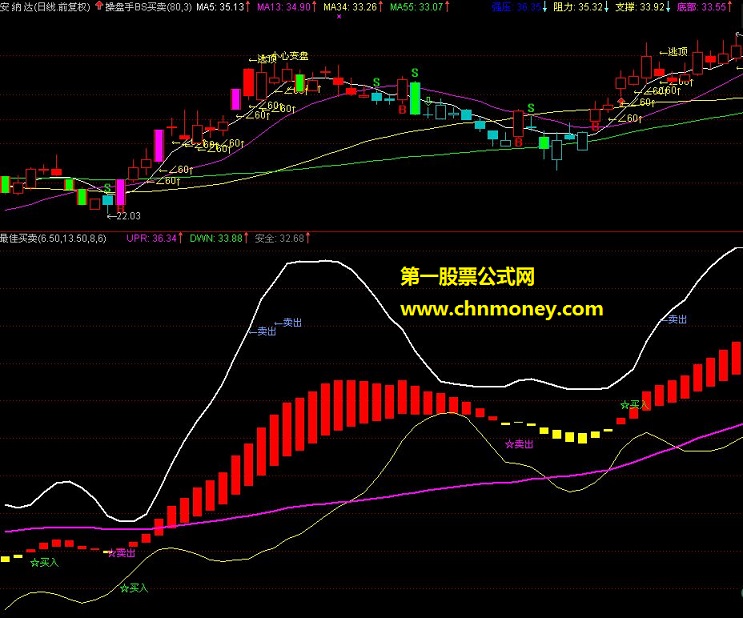Click the 逃顶 label beside 小心卖盘
This screenshot has height=618, width=743.
click(263, 59)
